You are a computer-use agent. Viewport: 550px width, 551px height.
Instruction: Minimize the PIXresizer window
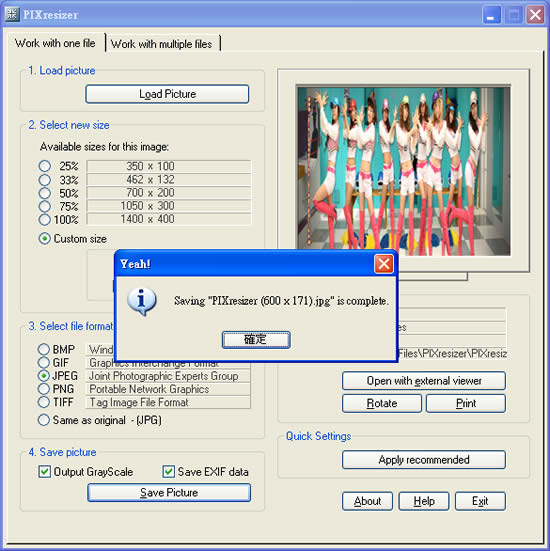(x=491, y=15)
